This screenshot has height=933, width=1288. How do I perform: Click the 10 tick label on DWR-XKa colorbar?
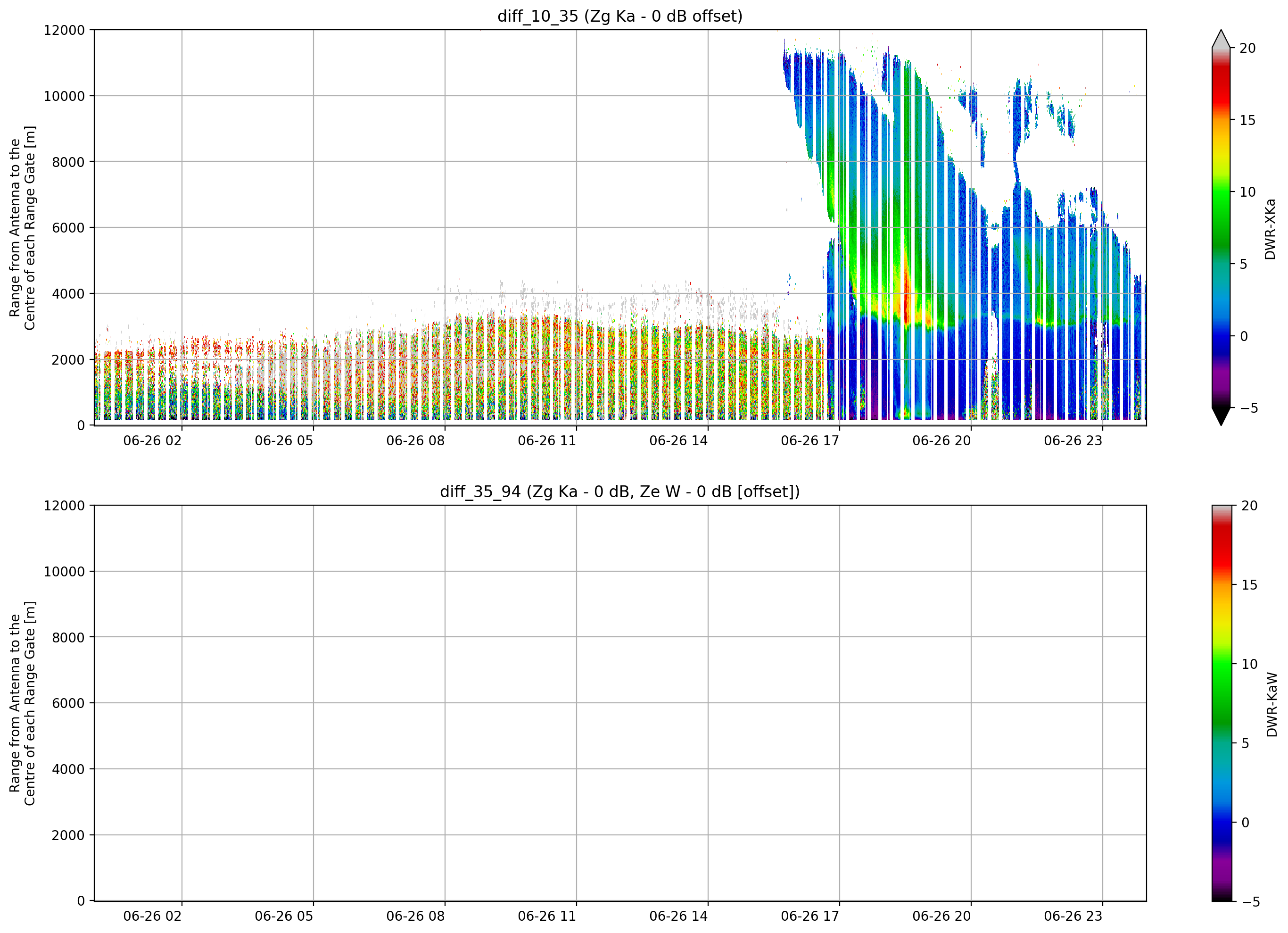pos(1247,192)
